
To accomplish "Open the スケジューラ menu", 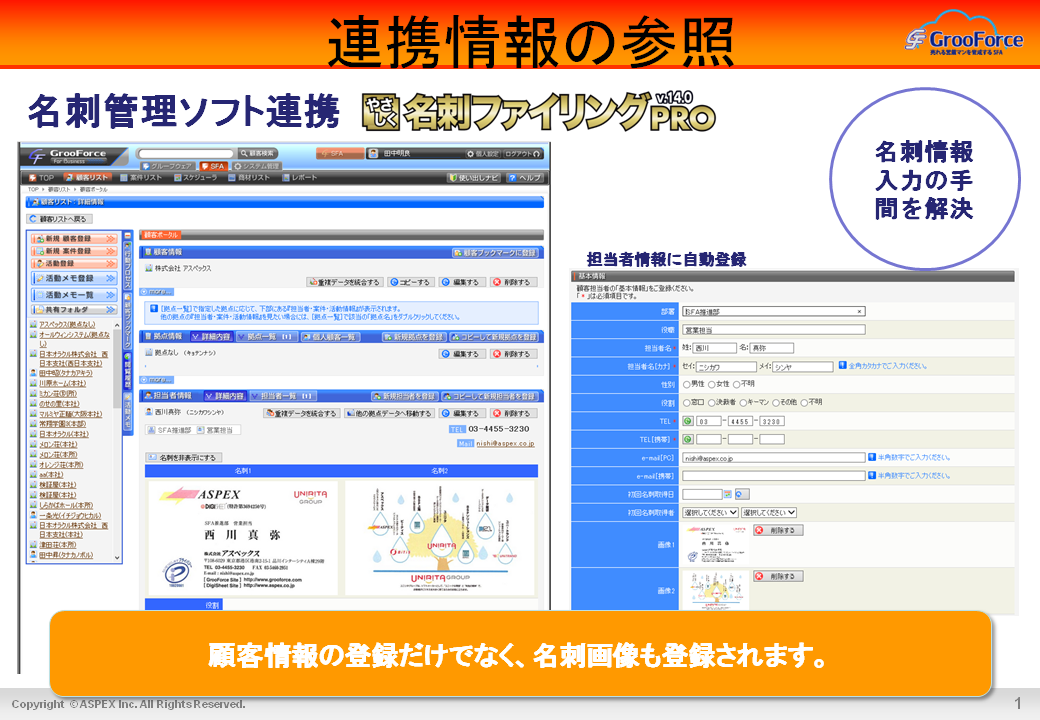I will tap(196, 178).
